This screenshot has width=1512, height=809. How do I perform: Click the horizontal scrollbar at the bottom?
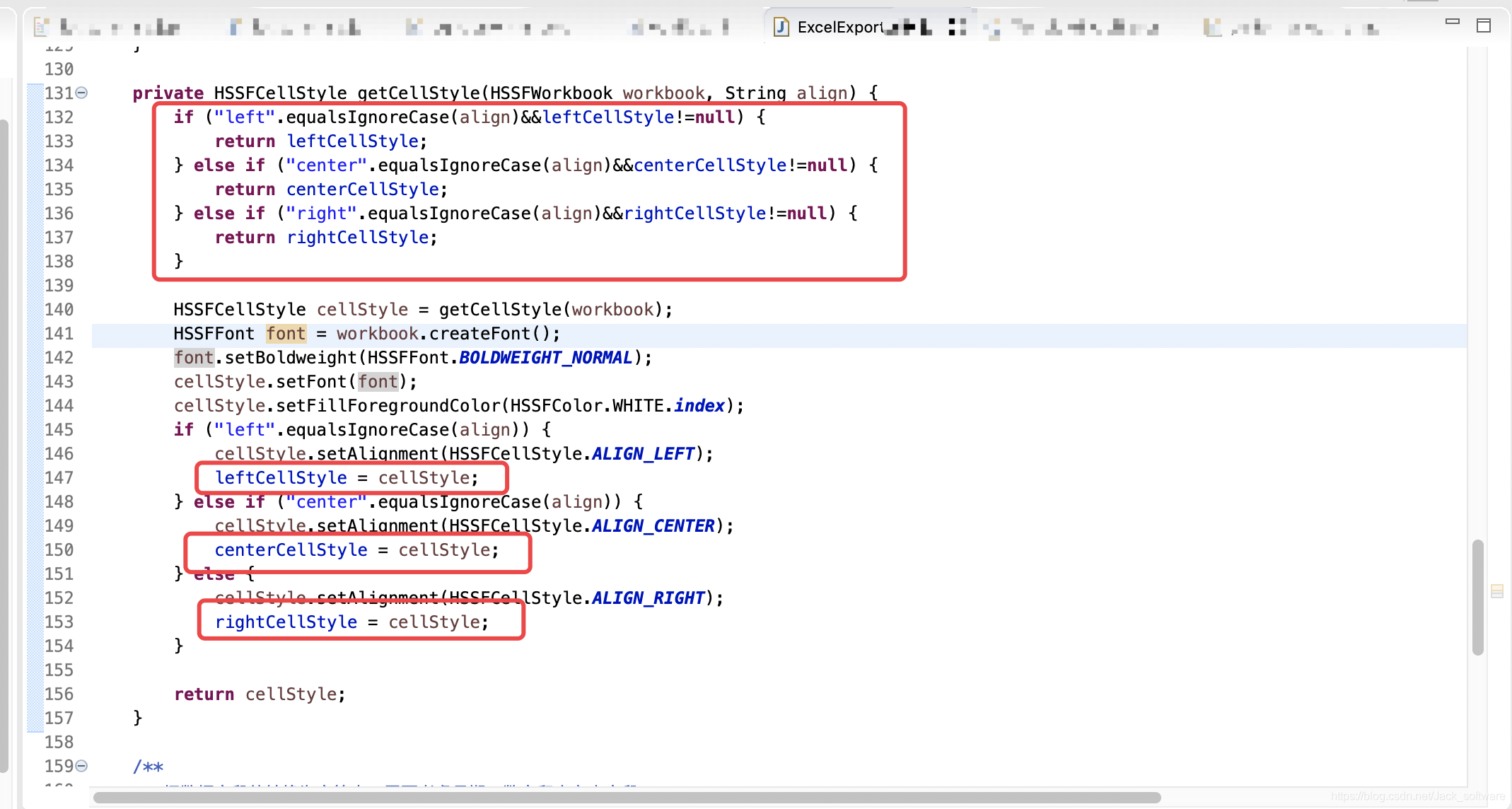[626, 798]
